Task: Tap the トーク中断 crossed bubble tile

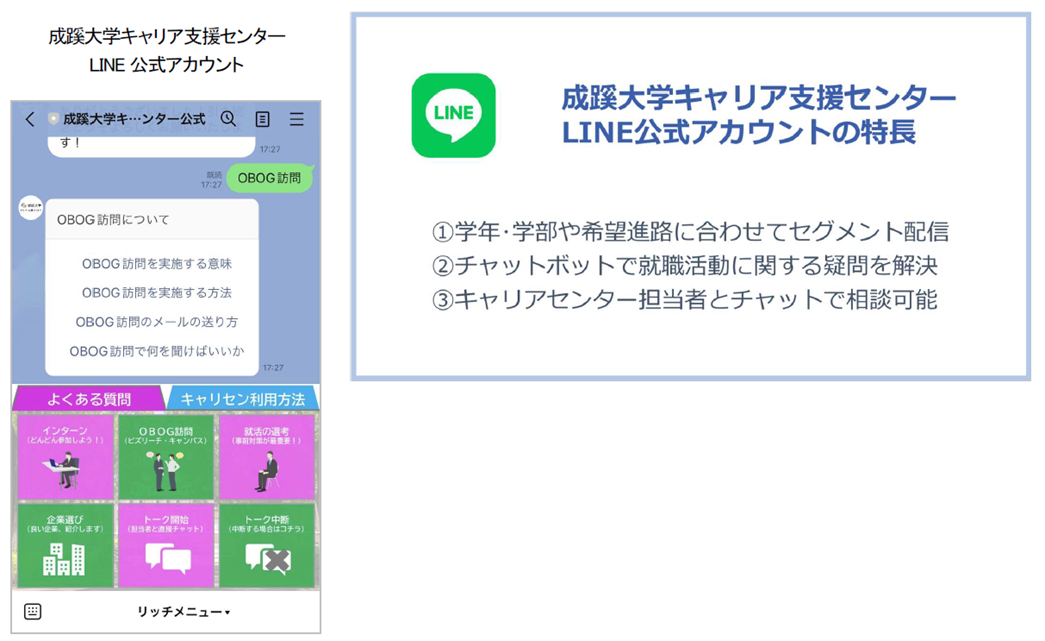Action: tap(267, 545)
